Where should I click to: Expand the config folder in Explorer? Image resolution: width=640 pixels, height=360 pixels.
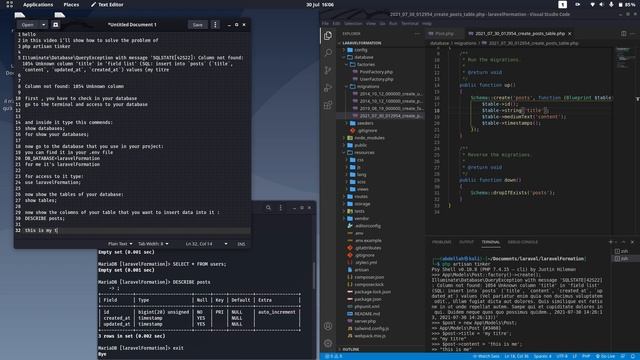tap(380, 50)
